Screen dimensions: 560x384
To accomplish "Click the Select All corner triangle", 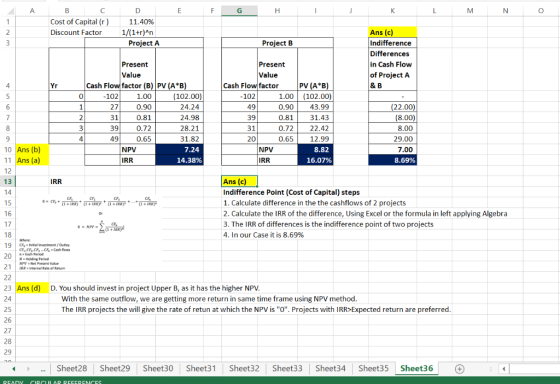I will click(11, 11).
